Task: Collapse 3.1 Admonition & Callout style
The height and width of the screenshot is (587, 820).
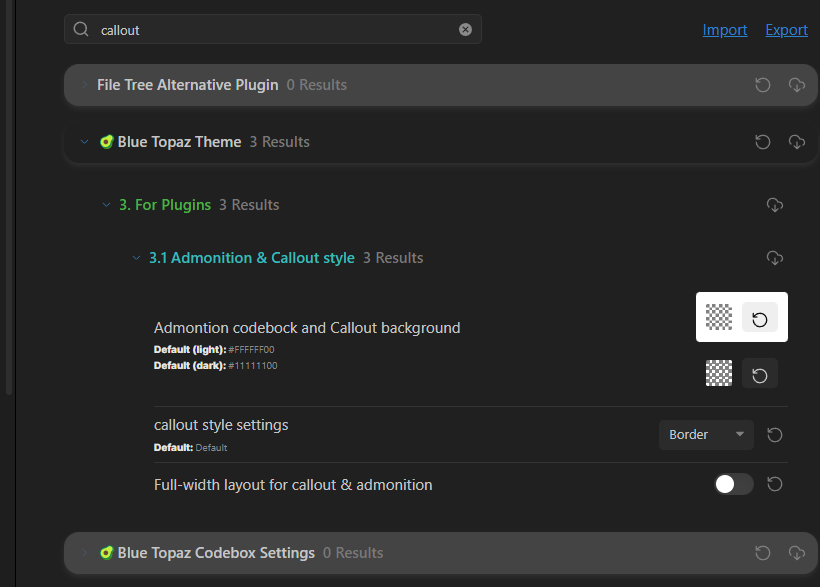Action: coord(137,258)
